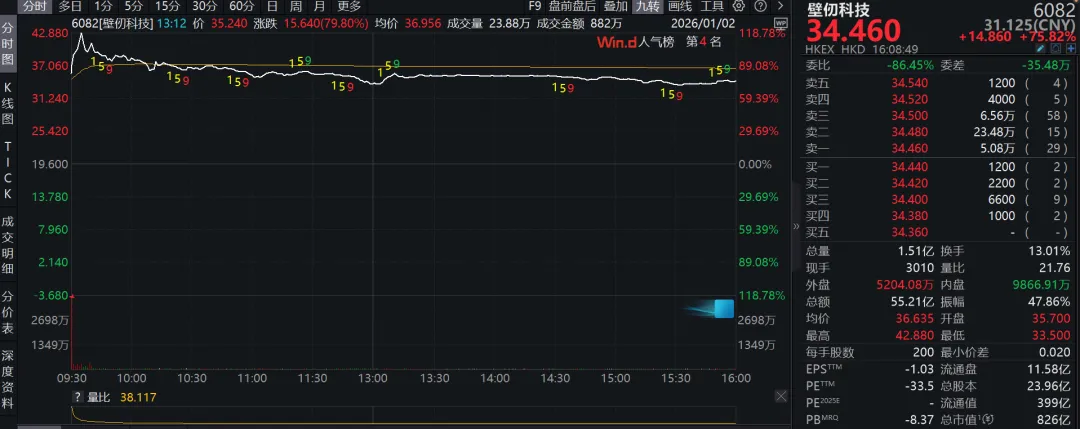This screenshot has height=429, width=1080.
Task: Click the latest price 34.460
Action: tap(853, 32)
